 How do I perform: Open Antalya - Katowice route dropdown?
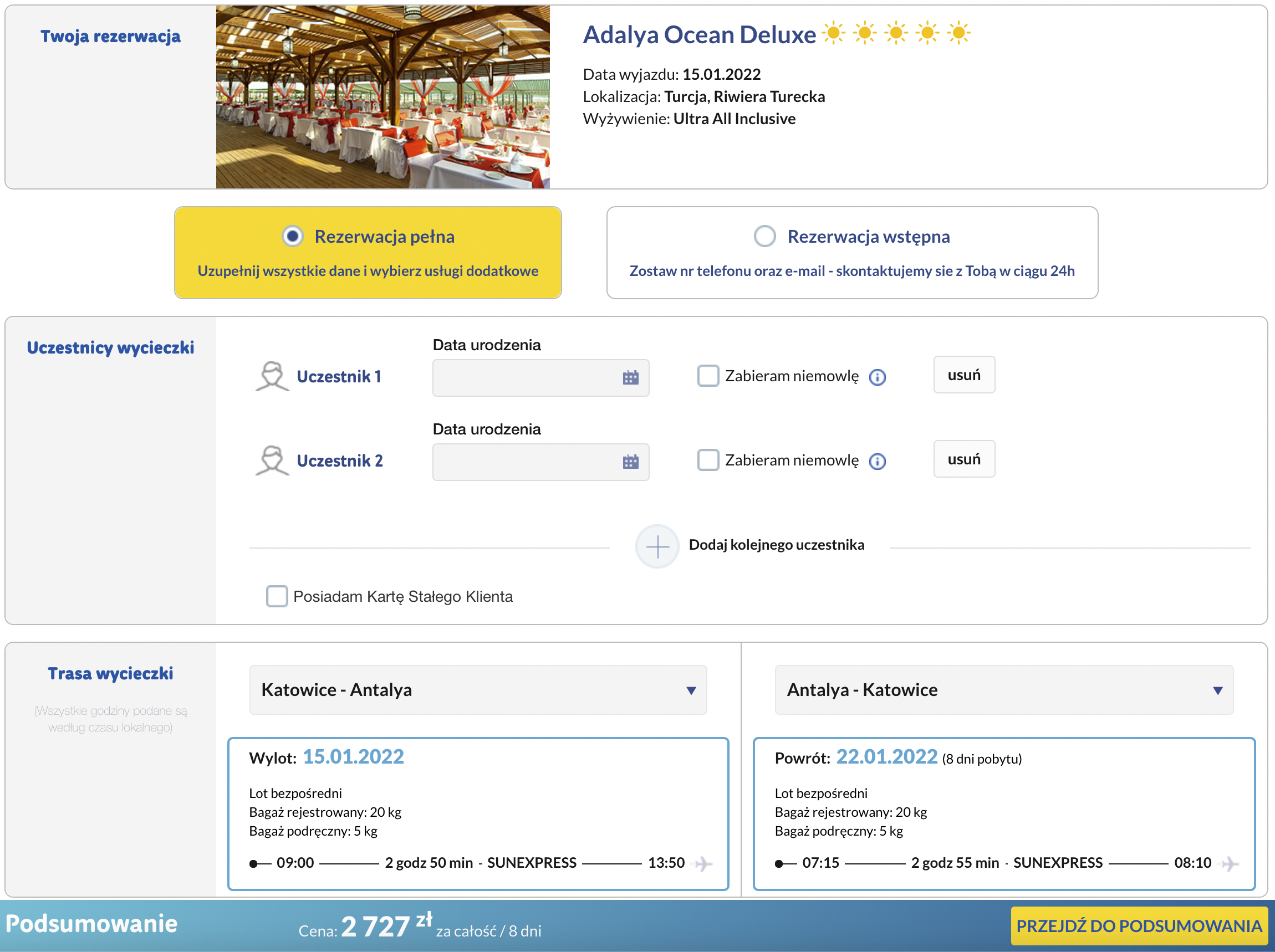pos(1004,690)
